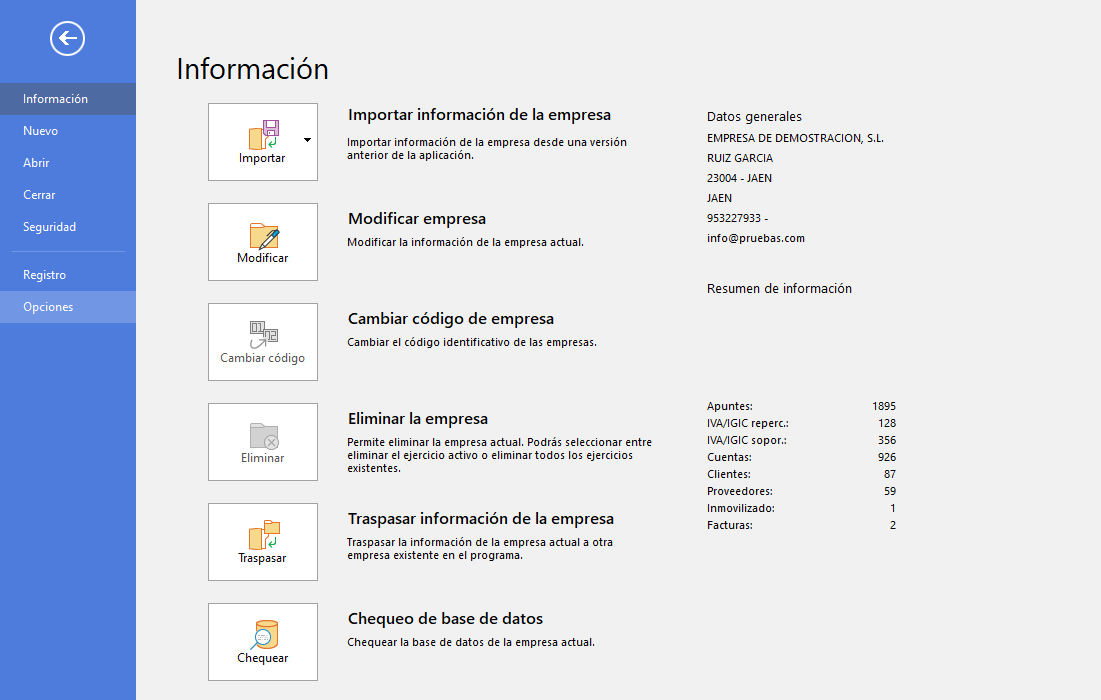The height and width of the screenshot is (700, 1101).
Task: Click the Eliminar folder icon
Action: 263,436
